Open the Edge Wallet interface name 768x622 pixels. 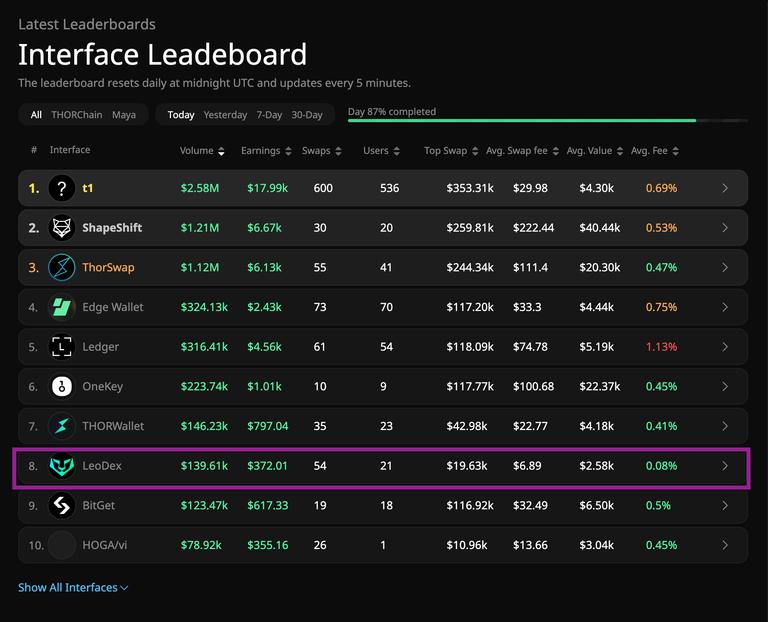[113, 307]
